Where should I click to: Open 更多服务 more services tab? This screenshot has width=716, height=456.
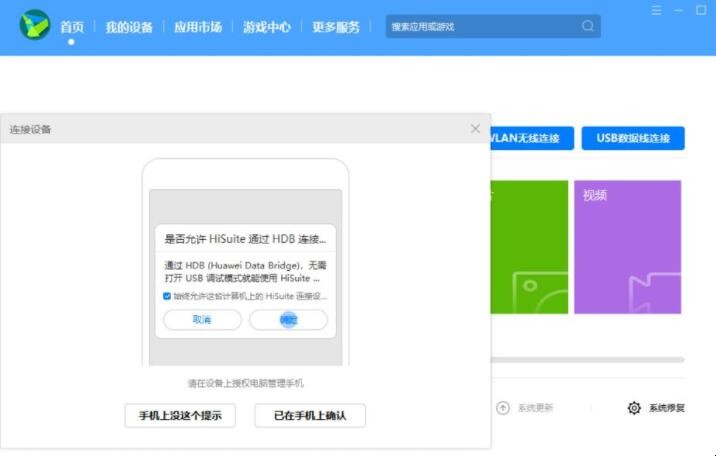click(x=336, y=27)
